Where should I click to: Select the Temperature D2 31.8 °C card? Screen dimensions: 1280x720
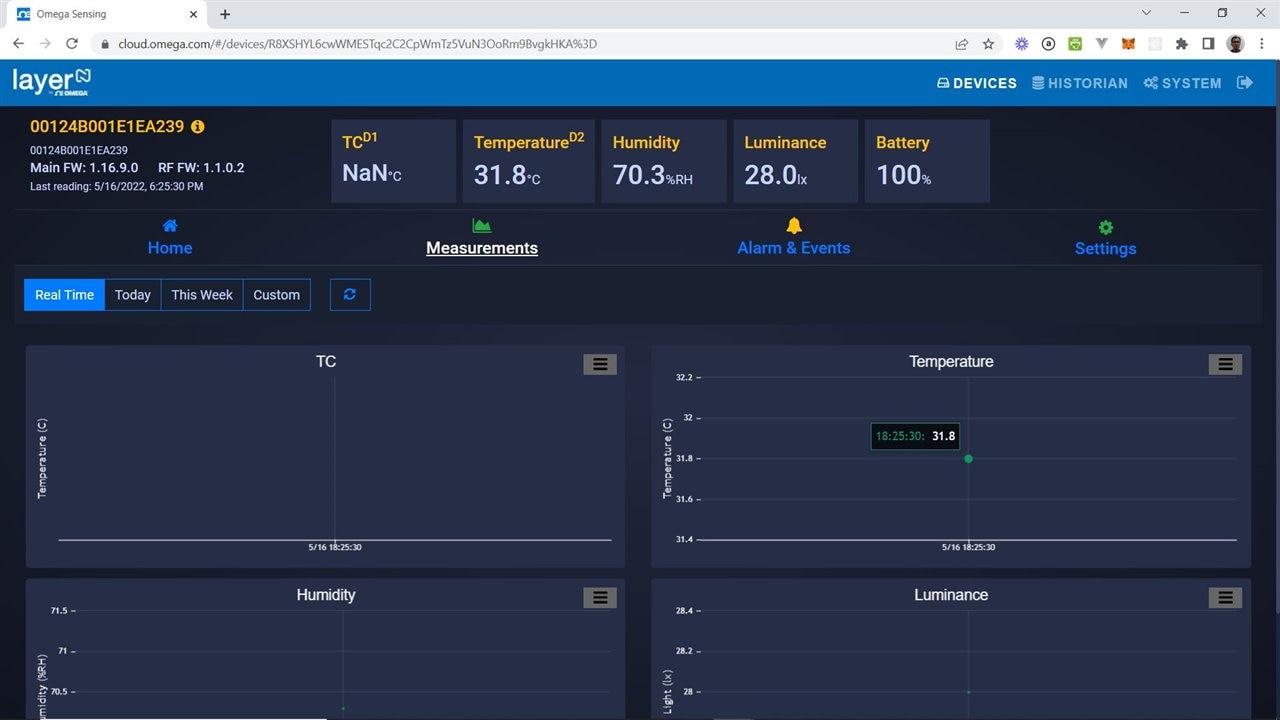tap(529, 161)
